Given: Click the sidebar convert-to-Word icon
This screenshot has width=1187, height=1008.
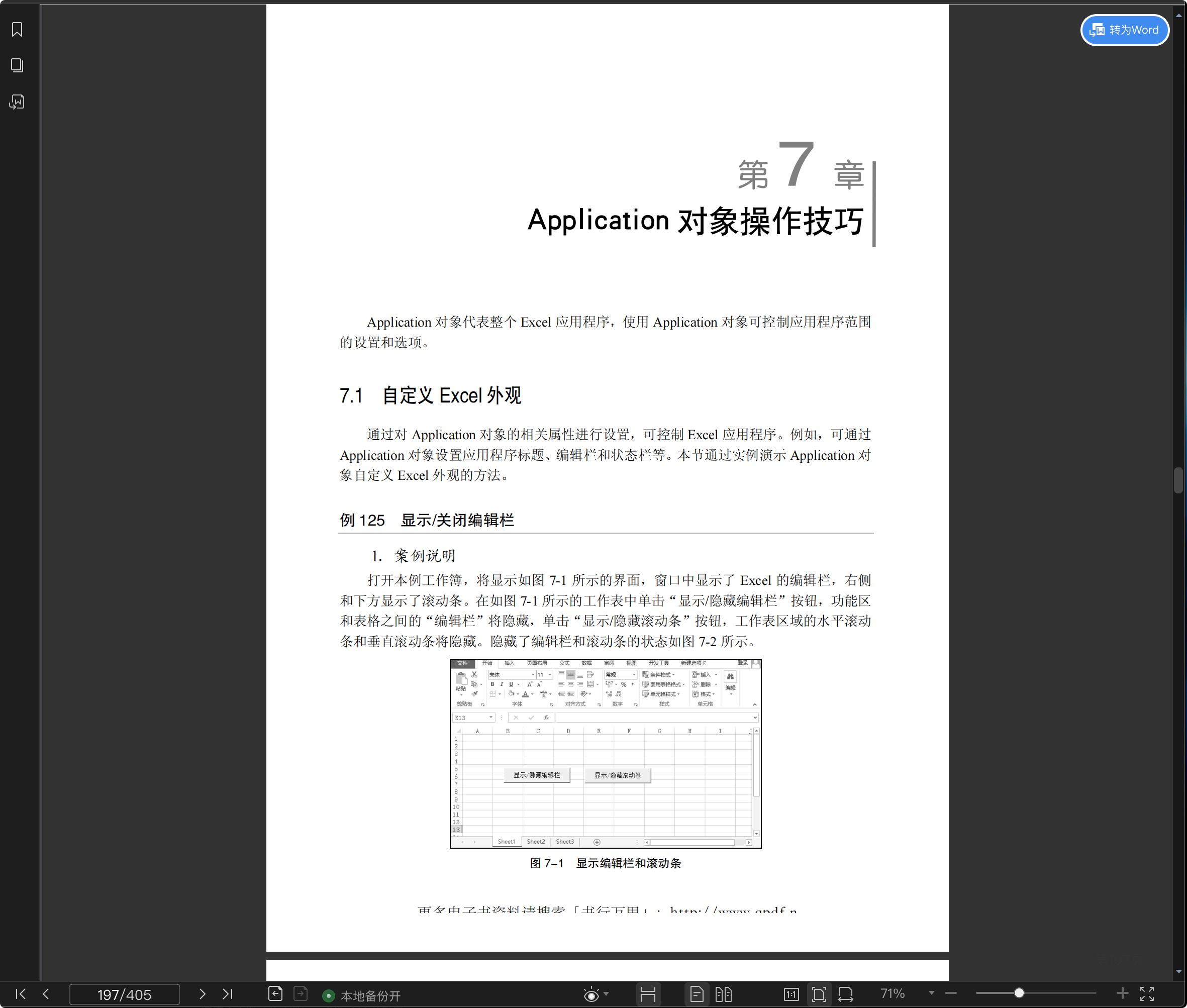Looking at the screenshot, I should pyautogui.click(x=17, y=102).
